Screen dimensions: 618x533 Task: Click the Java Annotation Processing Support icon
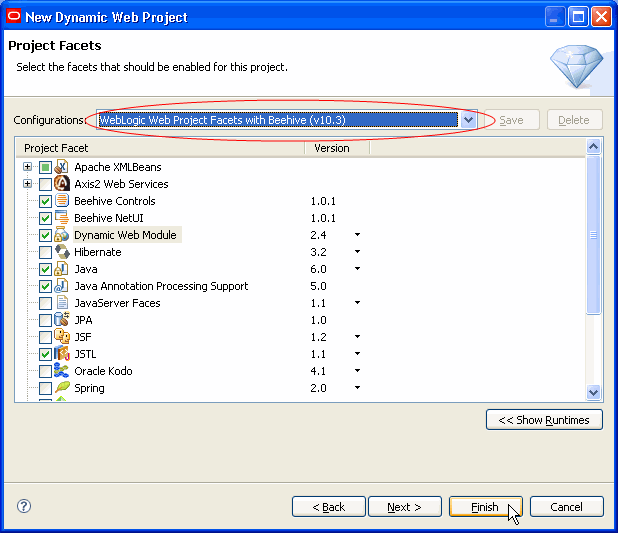point(62,286)
